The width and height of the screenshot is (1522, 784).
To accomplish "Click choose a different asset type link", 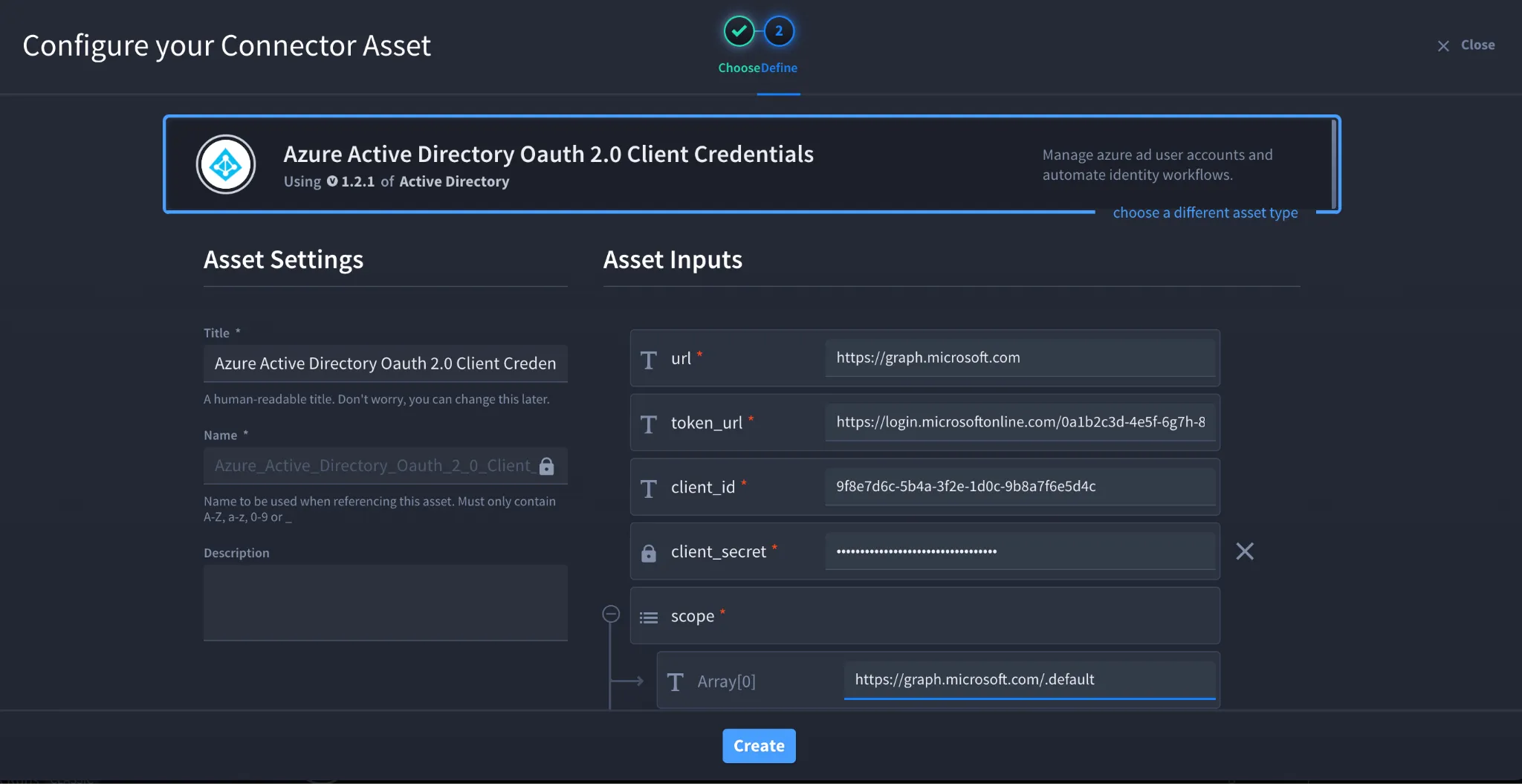I will tap(1205, 213).
